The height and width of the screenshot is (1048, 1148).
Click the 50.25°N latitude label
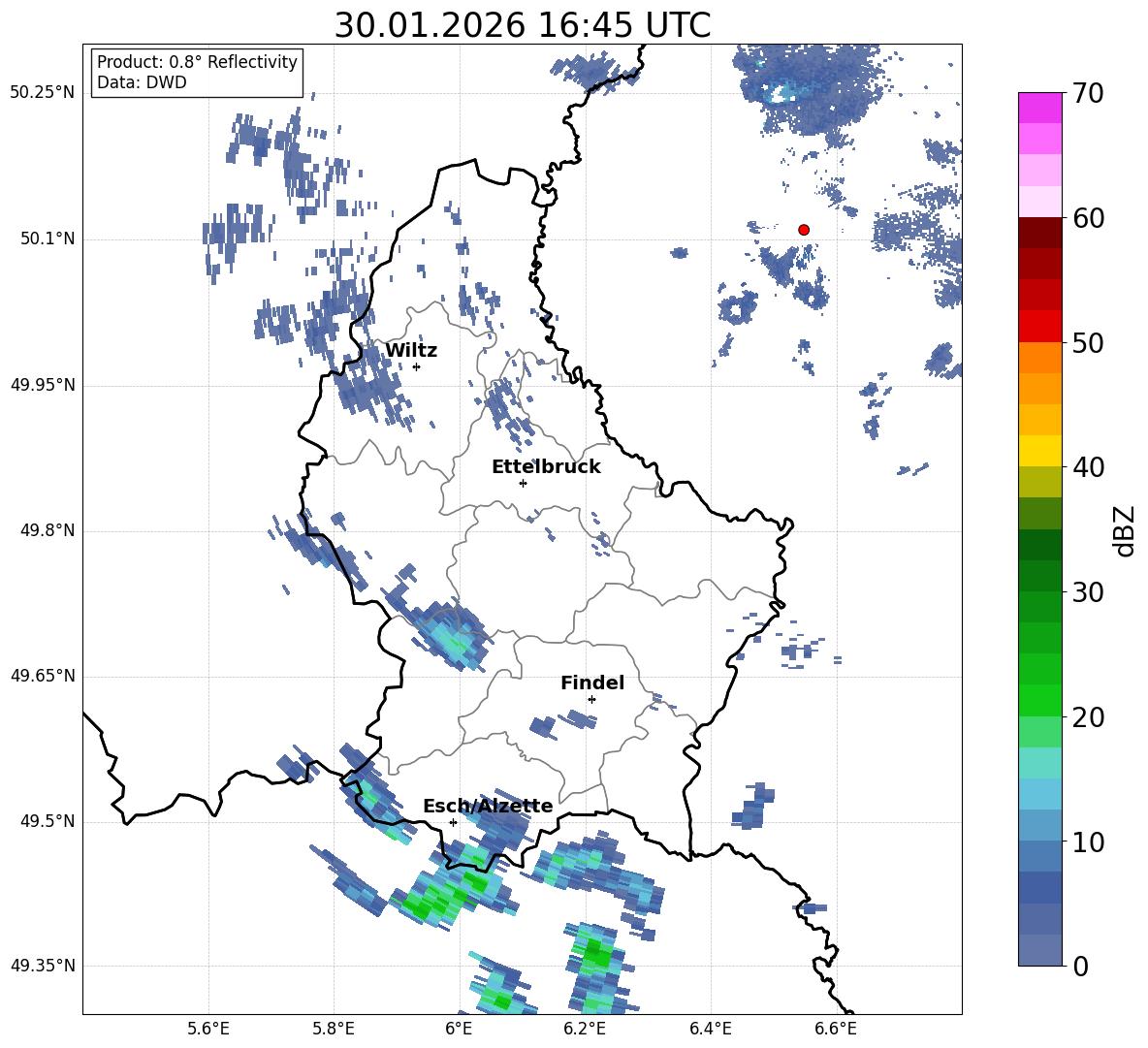[x=43, y=93]
